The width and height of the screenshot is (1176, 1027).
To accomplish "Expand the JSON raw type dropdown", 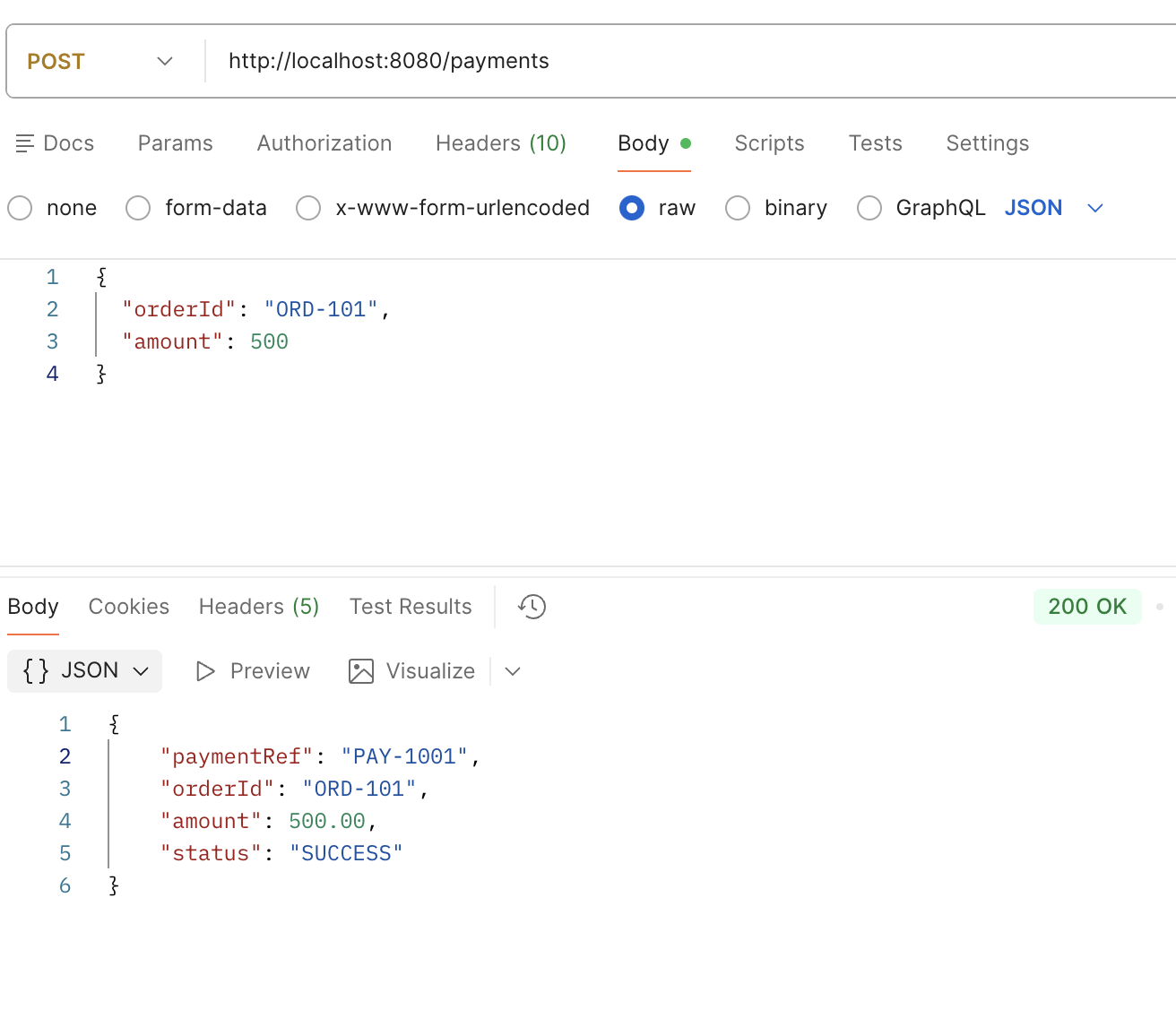I will [x=1094, y=208].
